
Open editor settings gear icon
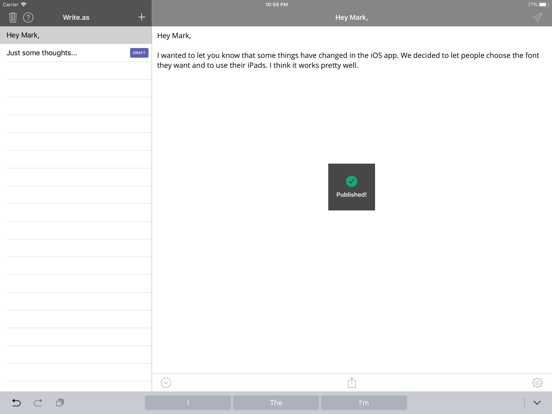[537, 382]
